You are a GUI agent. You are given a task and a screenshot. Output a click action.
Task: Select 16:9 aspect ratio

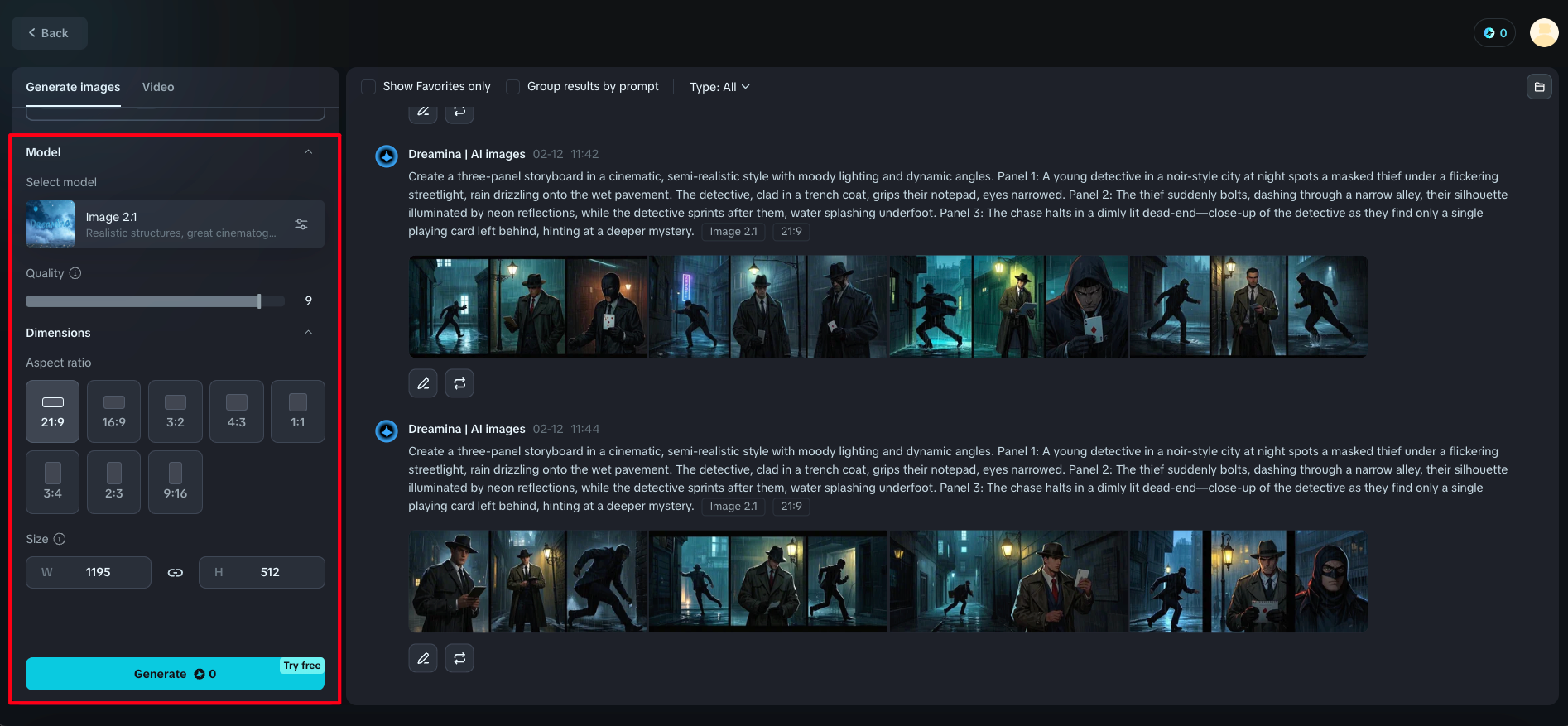(114, 411)
